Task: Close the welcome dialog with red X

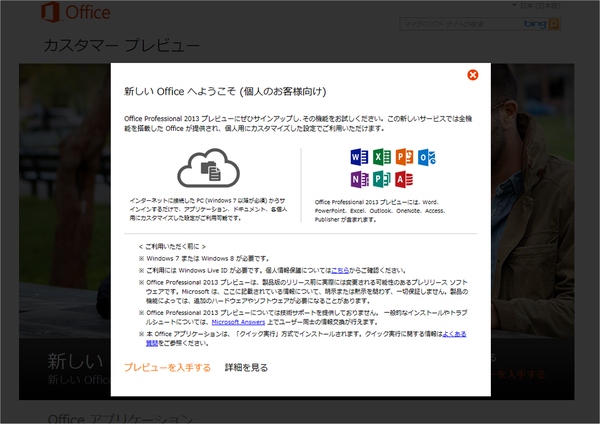Action: pyautogui.click(x=473, y=75)
